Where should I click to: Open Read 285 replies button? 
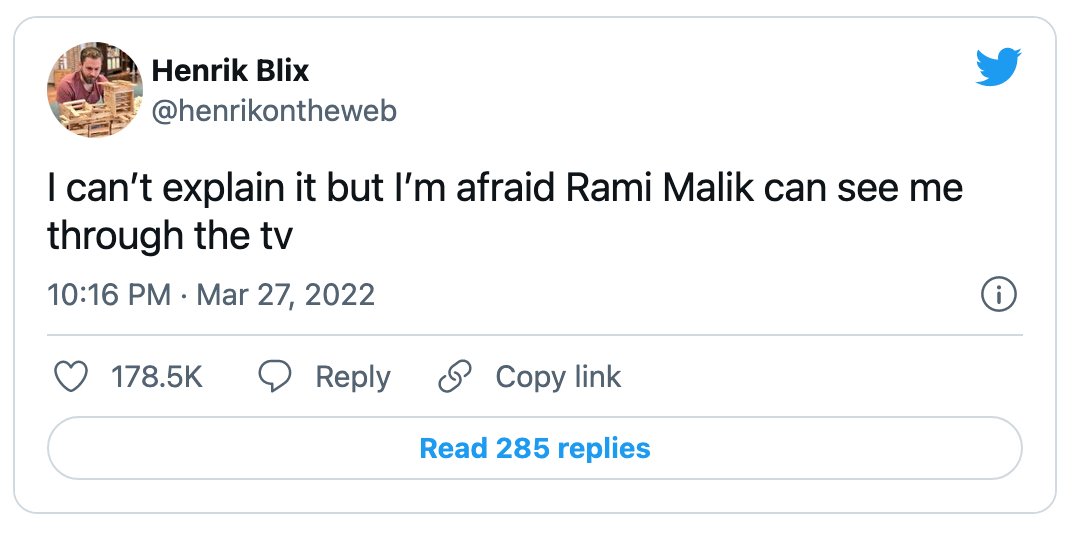pos(535,448)
